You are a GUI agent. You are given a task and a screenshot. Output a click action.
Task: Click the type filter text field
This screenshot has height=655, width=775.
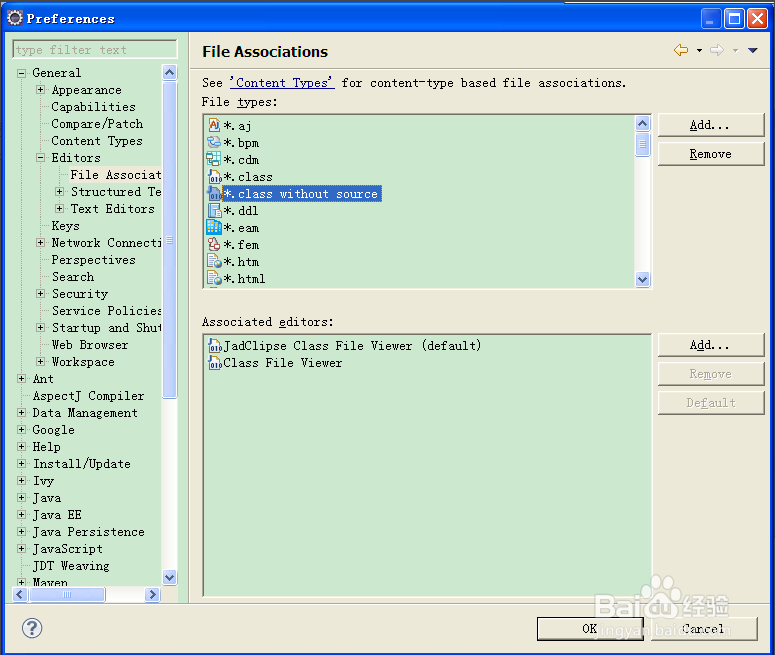(x=94, y=49)
